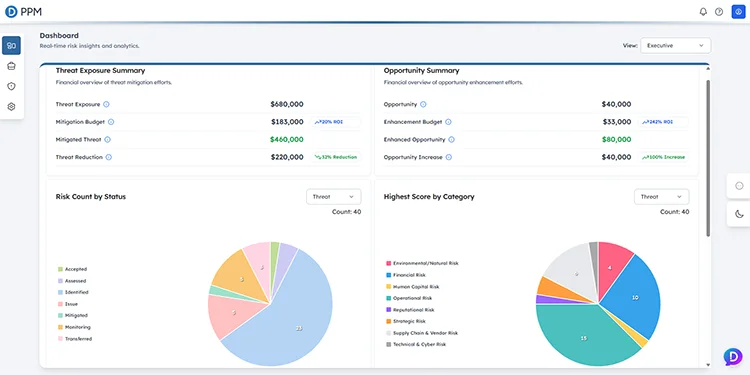This screenshot has height=375, width=750.
Task: Open the View Executive dropdown
Action: pos(675,45)
